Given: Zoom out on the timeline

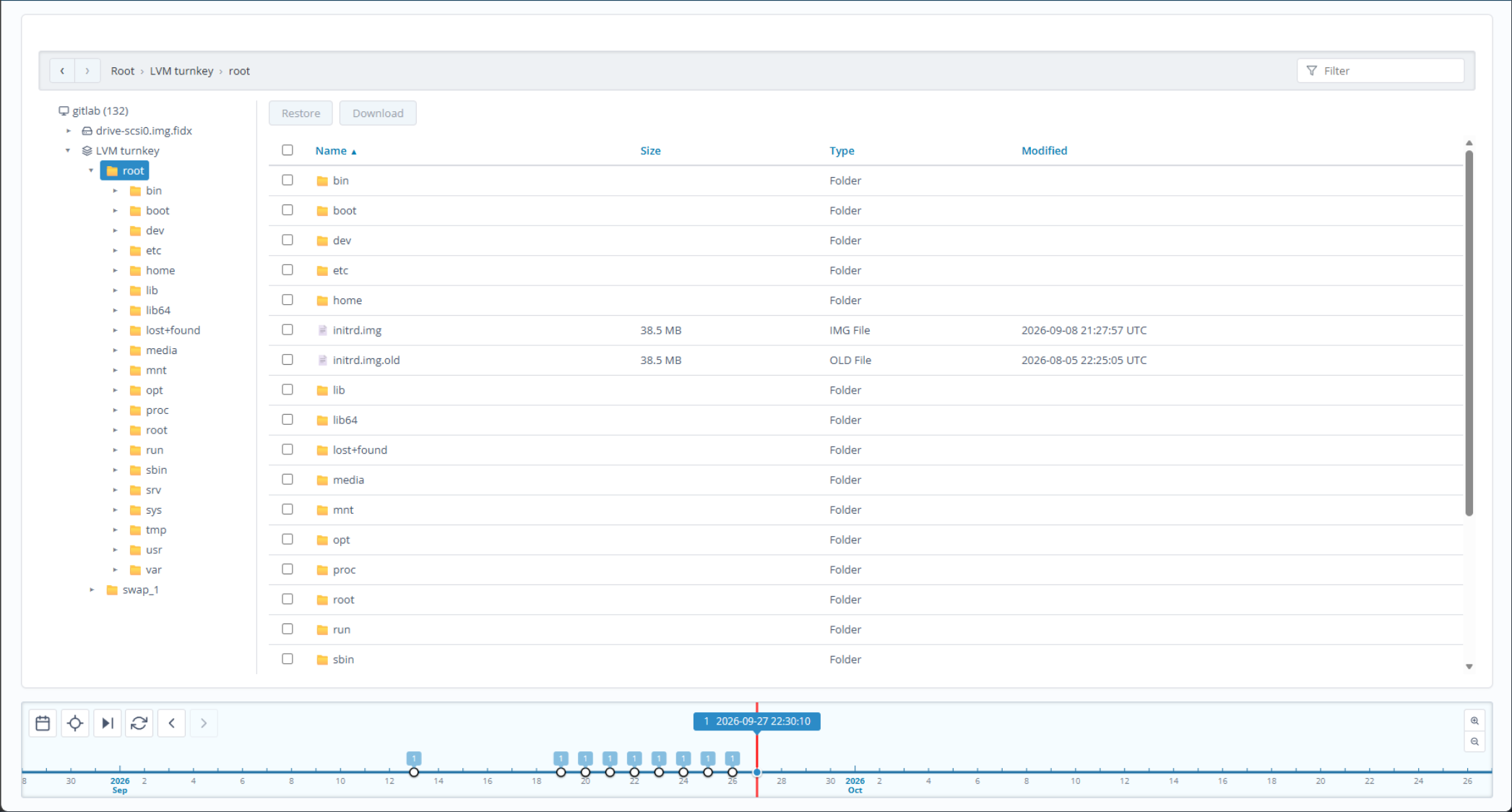Looking at the screenshot, I should 1474,742.
